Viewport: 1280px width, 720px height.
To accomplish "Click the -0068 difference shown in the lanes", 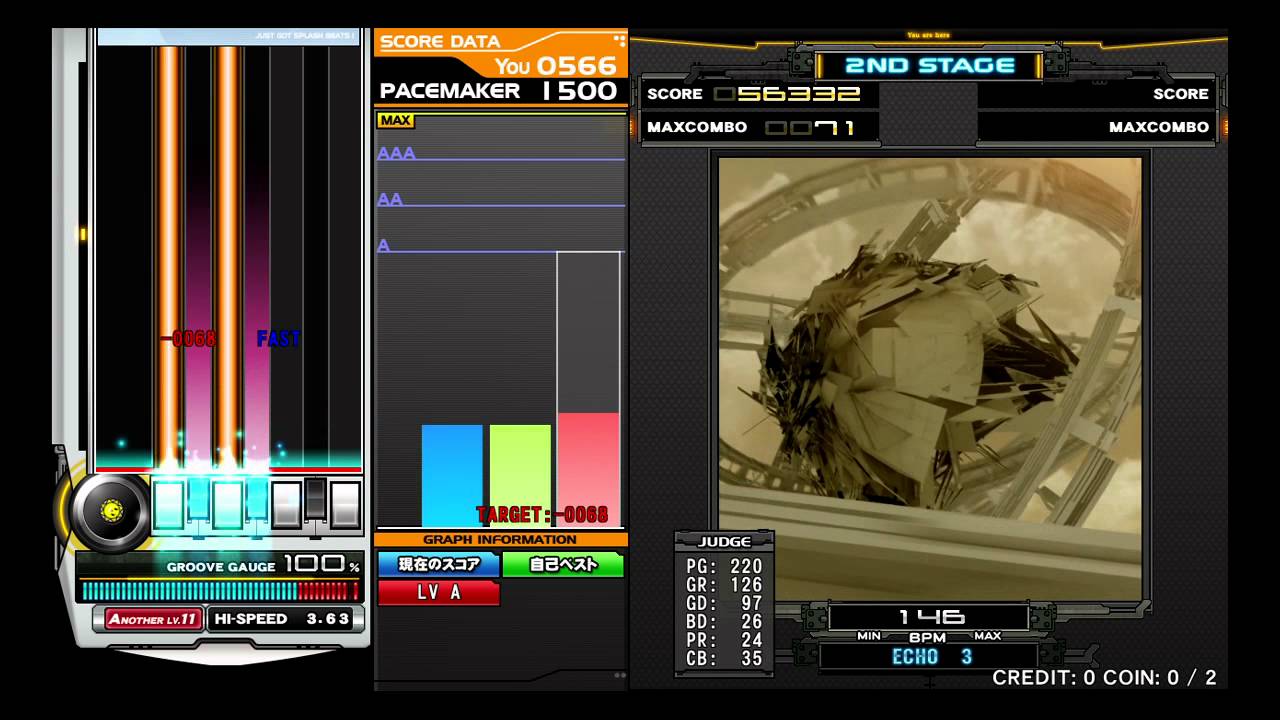I will 187,339.
